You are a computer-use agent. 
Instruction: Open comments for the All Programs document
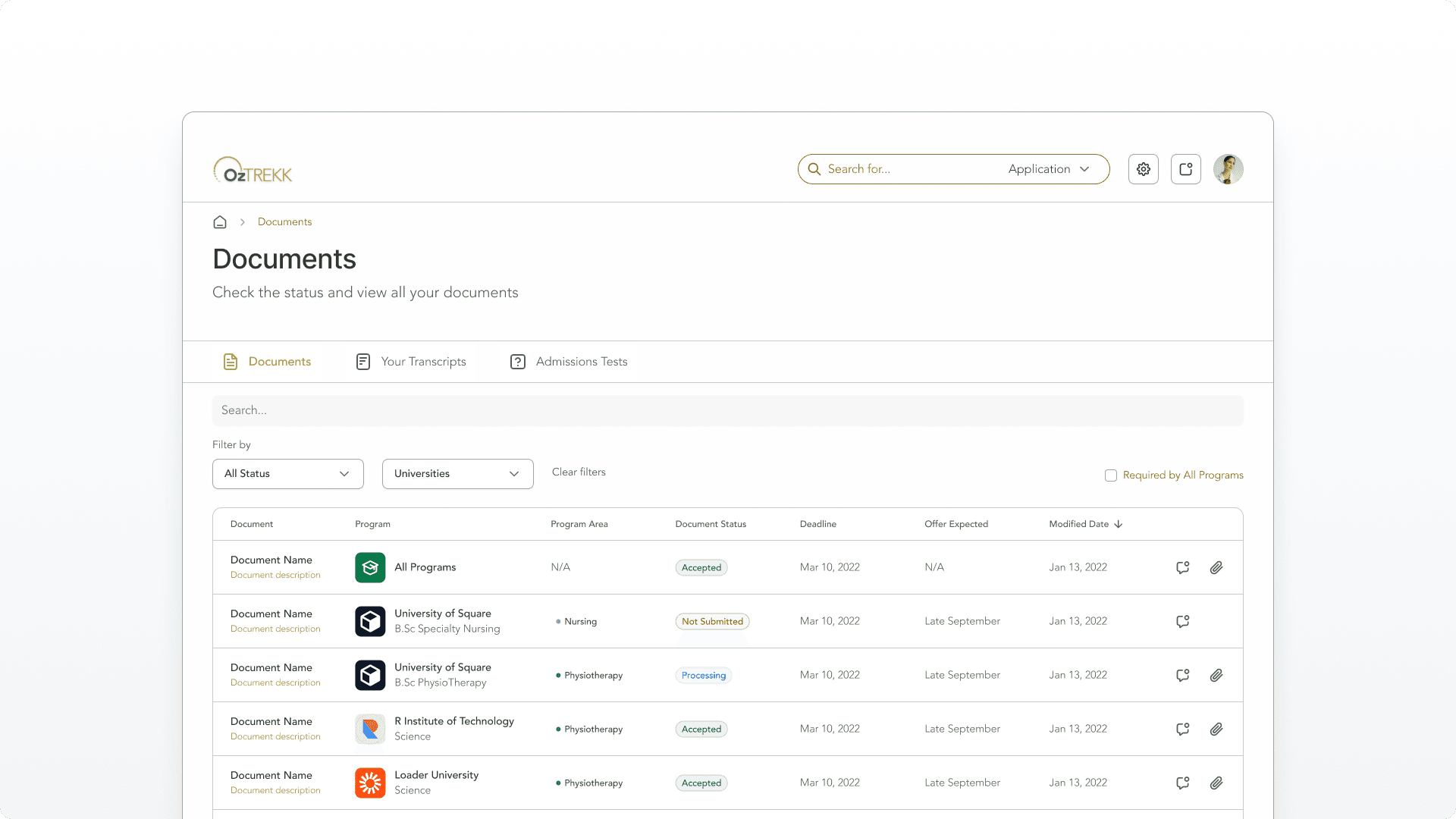pos(1182,567)
